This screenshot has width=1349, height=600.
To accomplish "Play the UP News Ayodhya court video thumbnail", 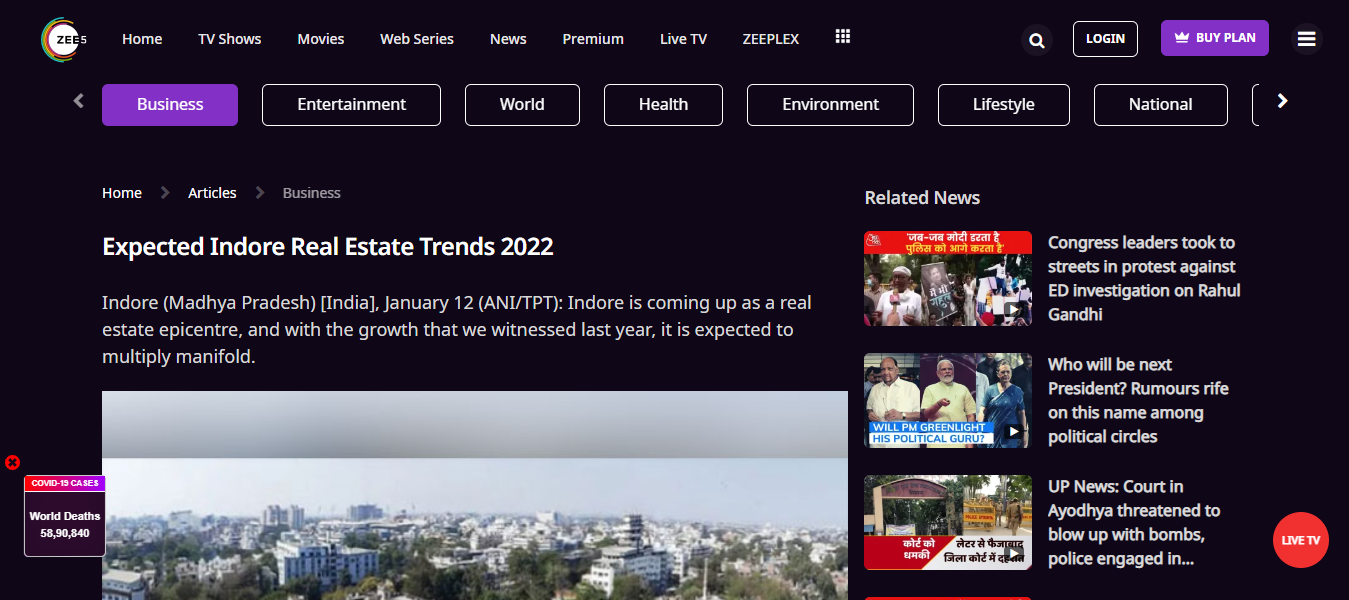I will coord(947,522).
